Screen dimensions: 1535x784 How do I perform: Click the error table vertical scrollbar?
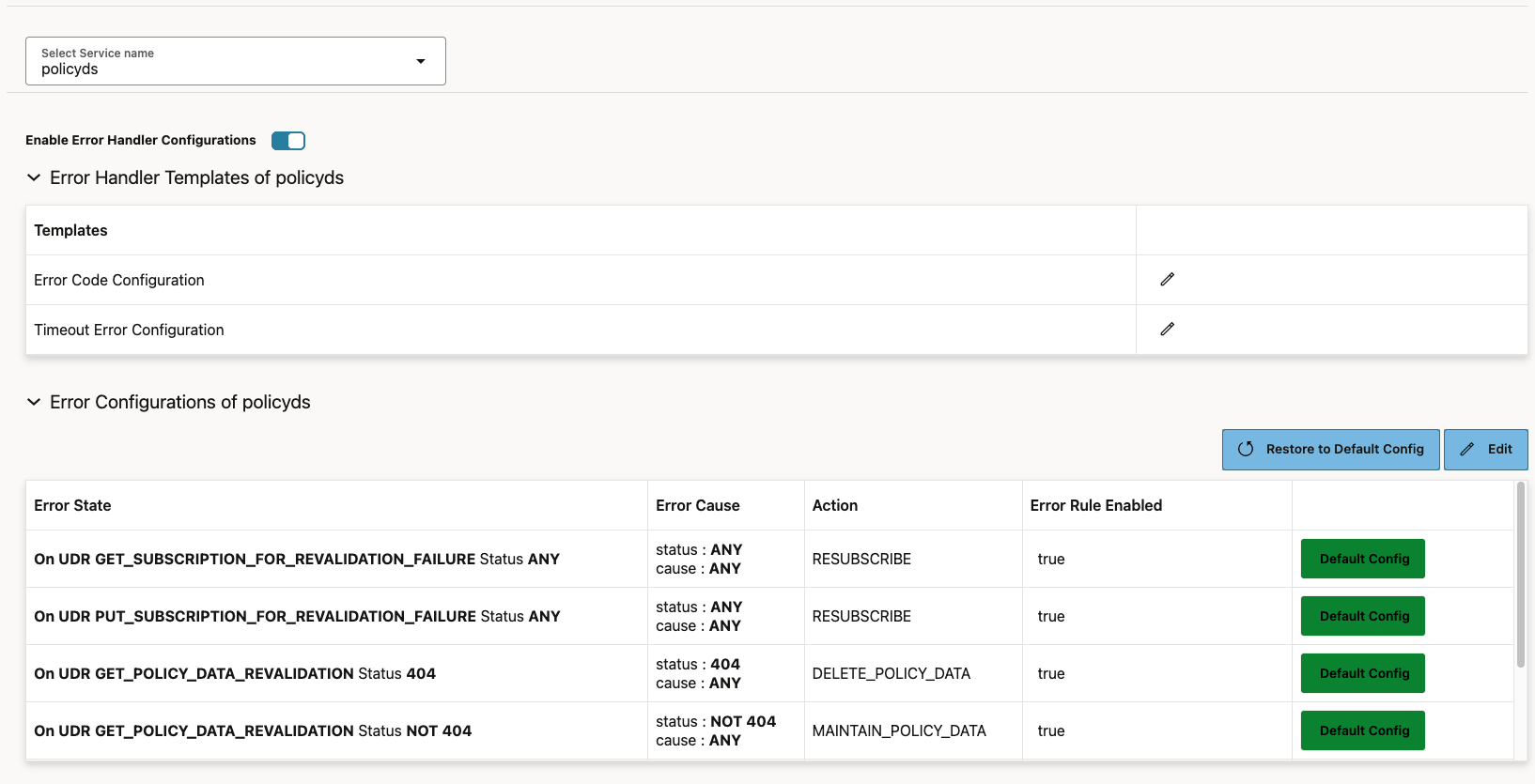(x=1521, y=575)
